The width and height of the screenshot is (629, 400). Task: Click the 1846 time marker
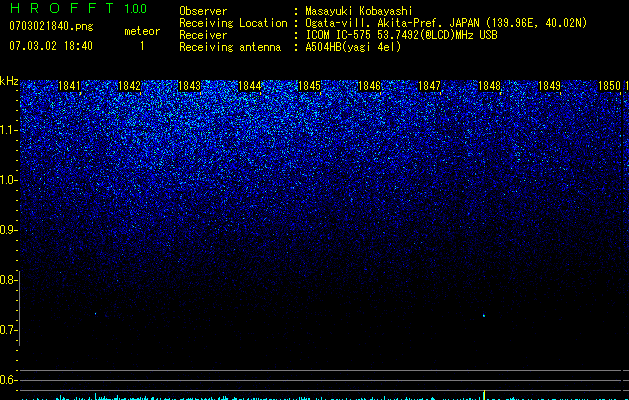coord(369,86)
